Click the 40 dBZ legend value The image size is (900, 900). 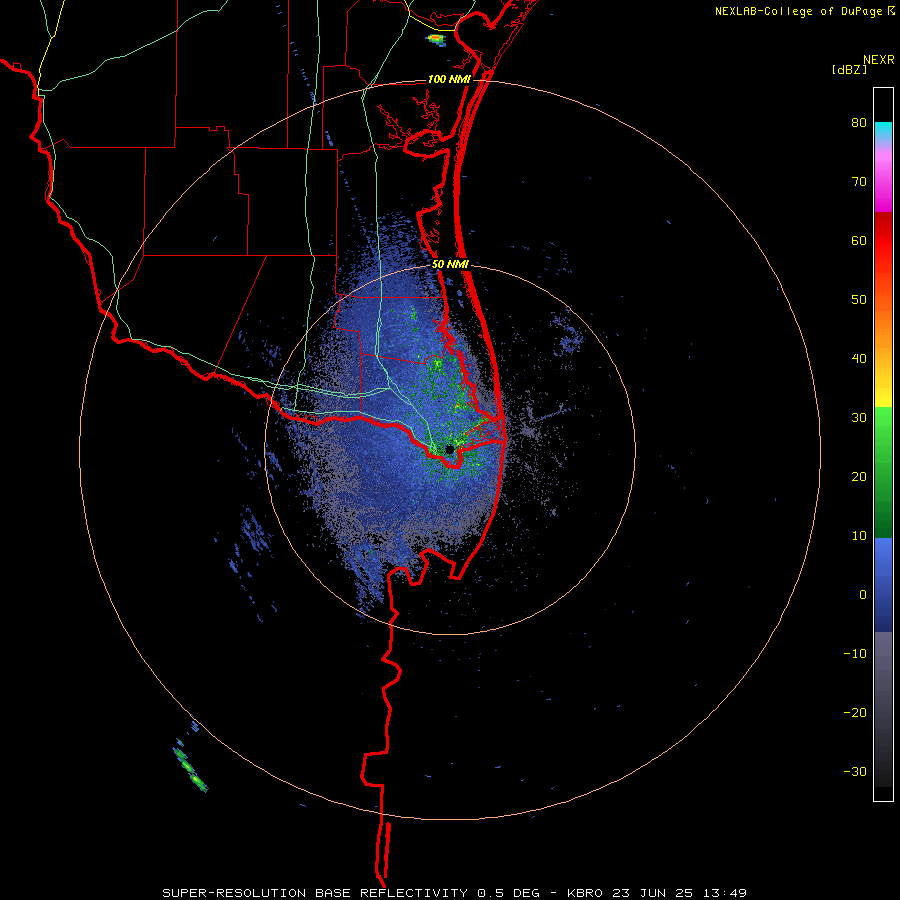click(x=859, y=359)
